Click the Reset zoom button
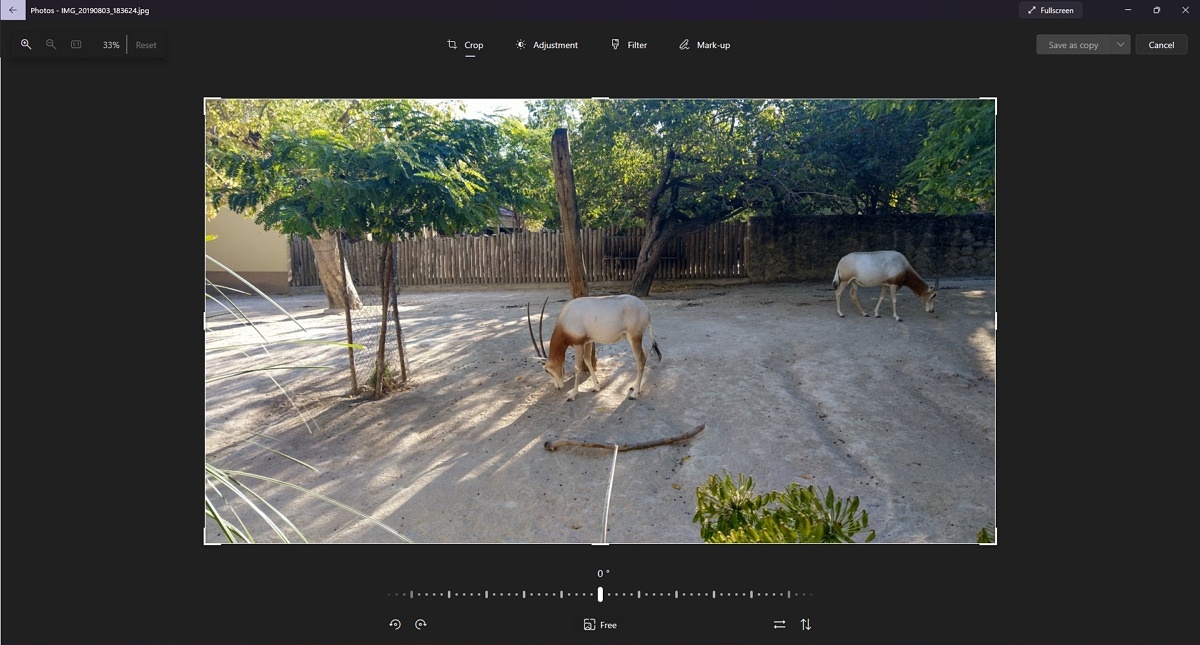 (146, 45)
